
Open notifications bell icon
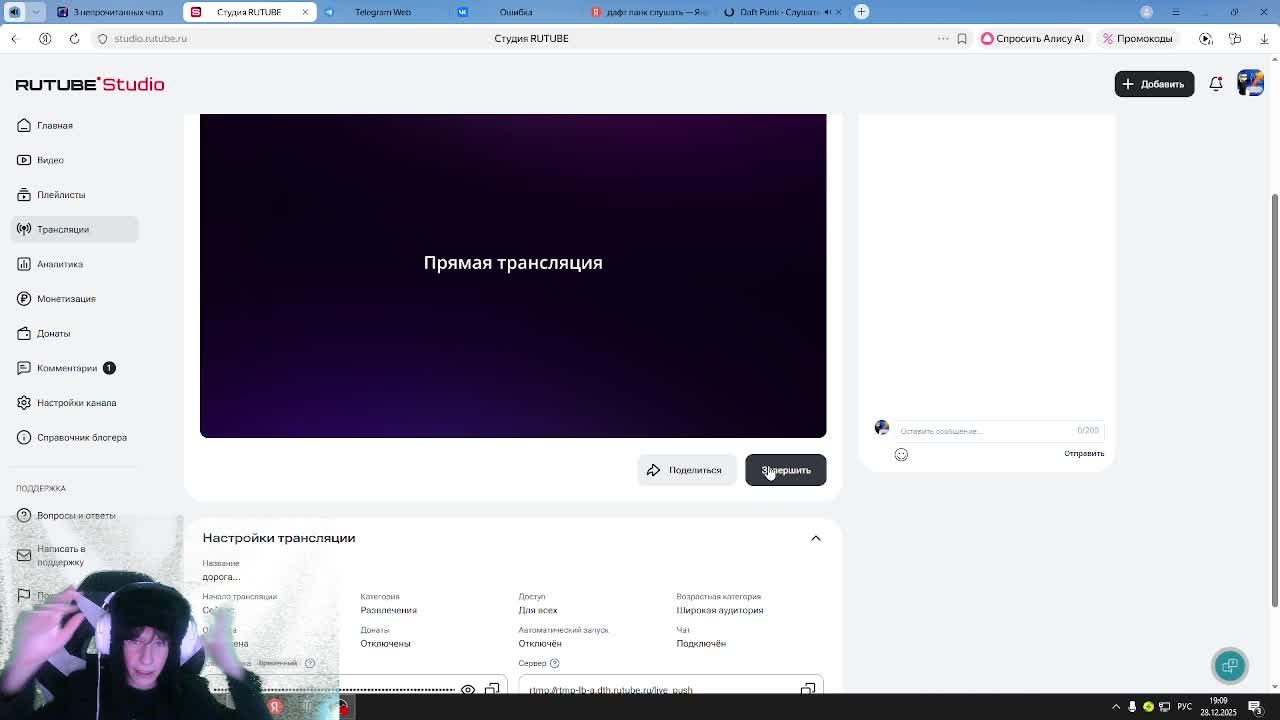[x=1216, y=84]
